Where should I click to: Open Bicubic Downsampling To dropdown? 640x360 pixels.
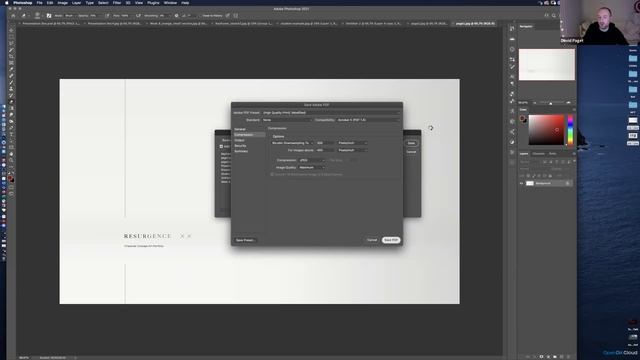(x=293, y=143)
